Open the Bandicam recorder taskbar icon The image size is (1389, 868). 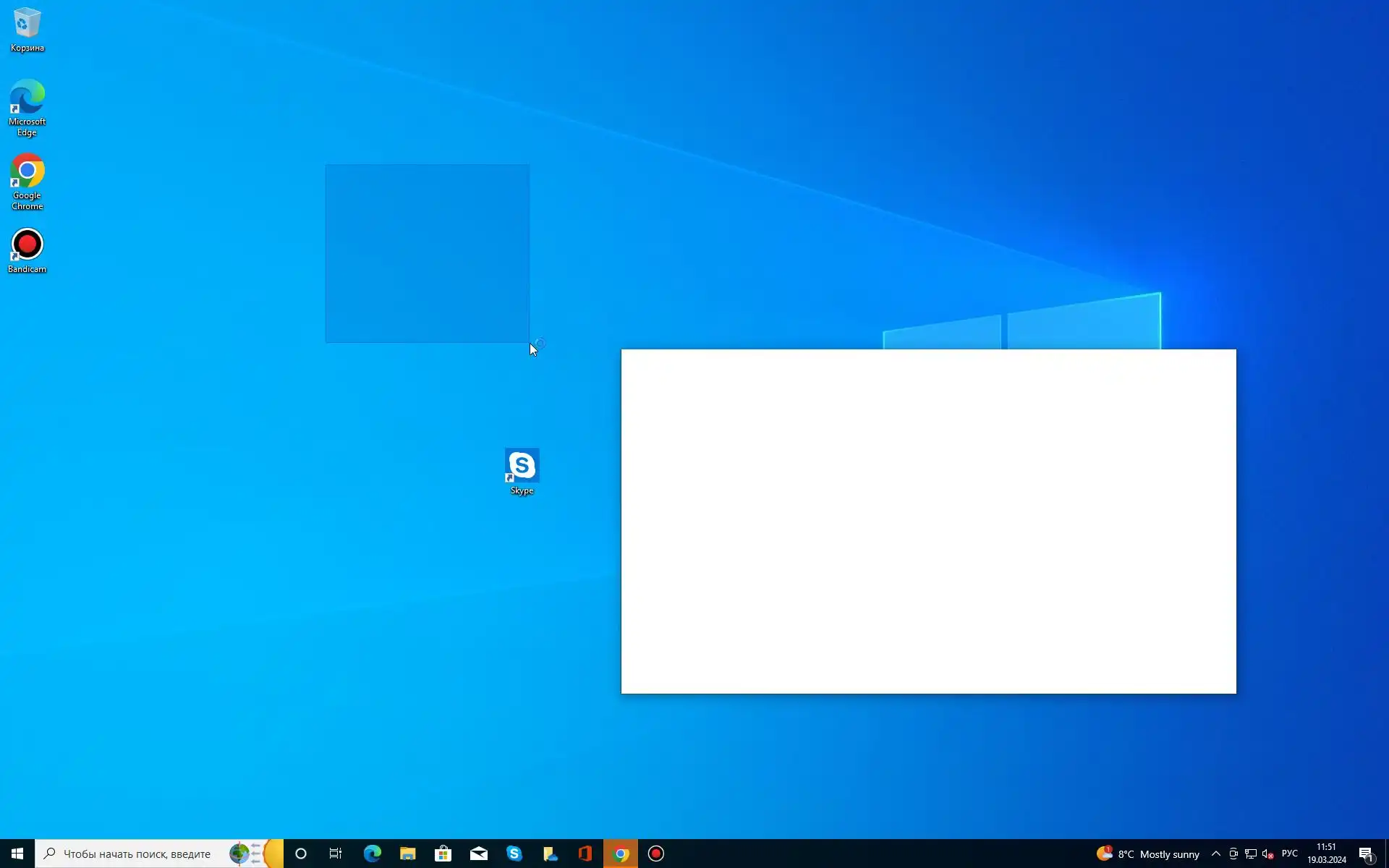[656, 854]
